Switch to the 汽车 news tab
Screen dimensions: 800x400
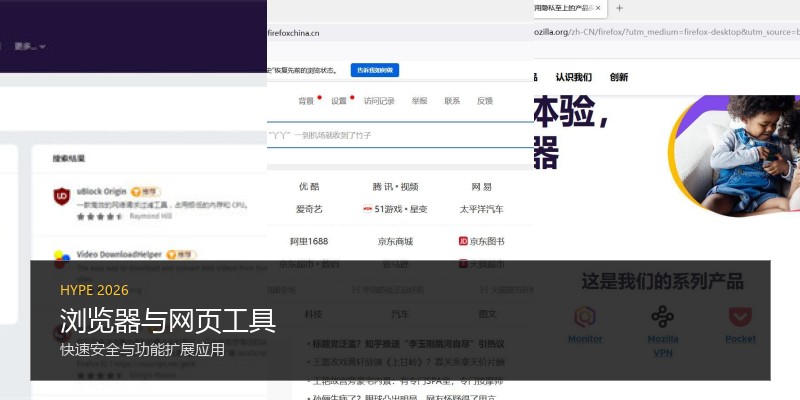(x=400, y=314)
